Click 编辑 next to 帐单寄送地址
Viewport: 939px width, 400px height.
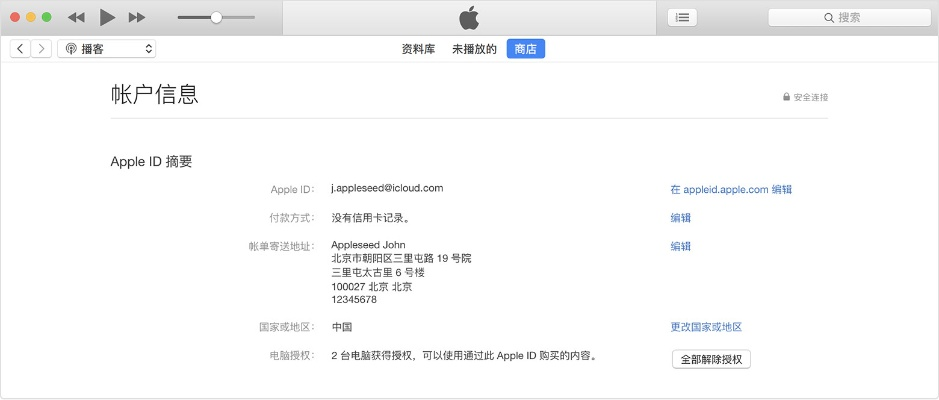pyautogui.click(x=680, y=246)
